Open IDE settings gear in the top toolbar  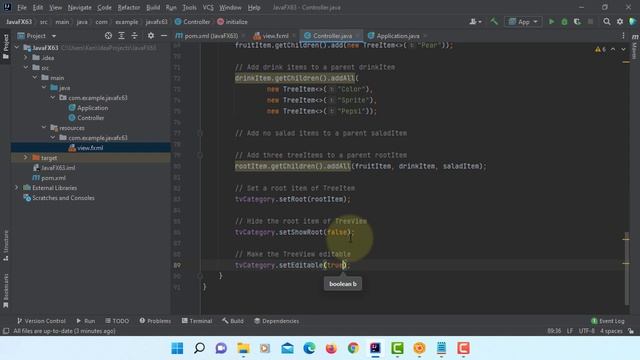(620, 22)
